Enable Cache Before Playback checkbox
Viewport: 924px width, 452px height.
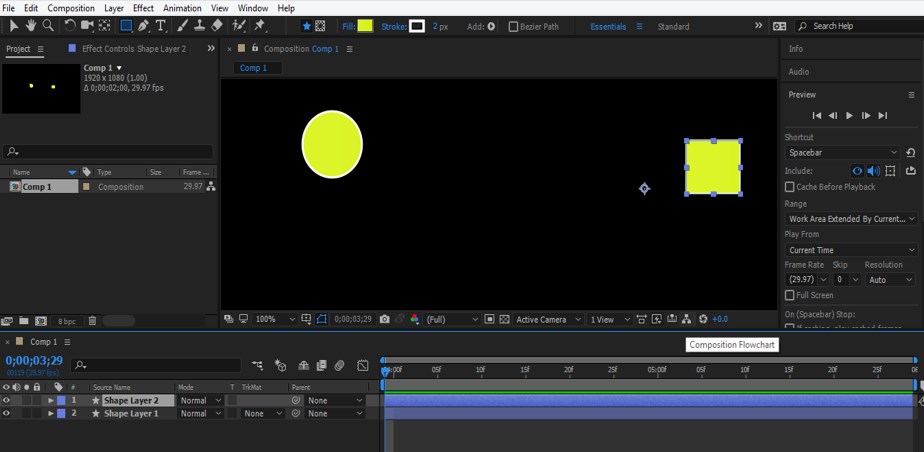[x=790, y=187]
